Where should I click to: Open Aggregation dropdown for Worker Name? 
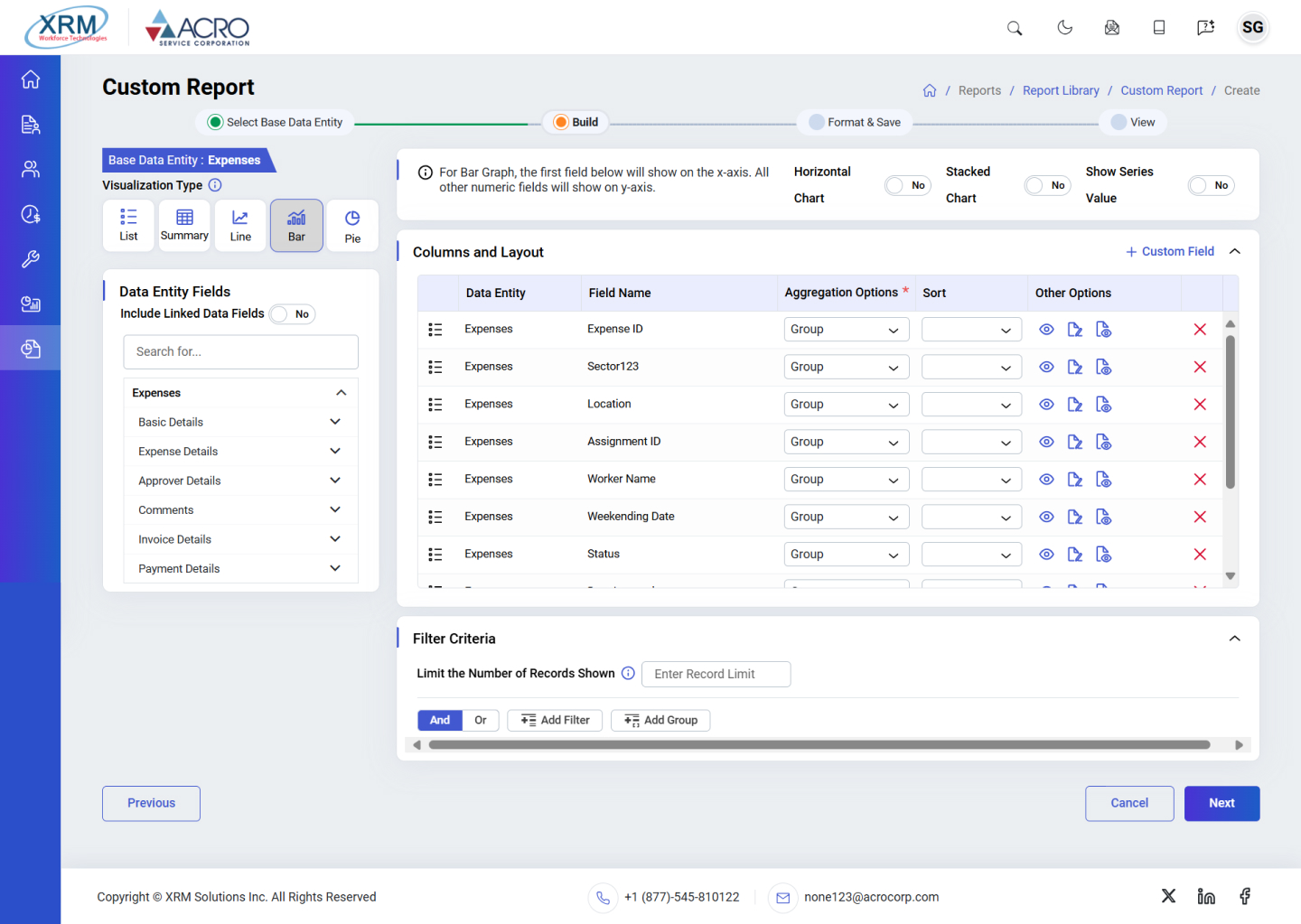pyautogui.click(x=846, y=480)
